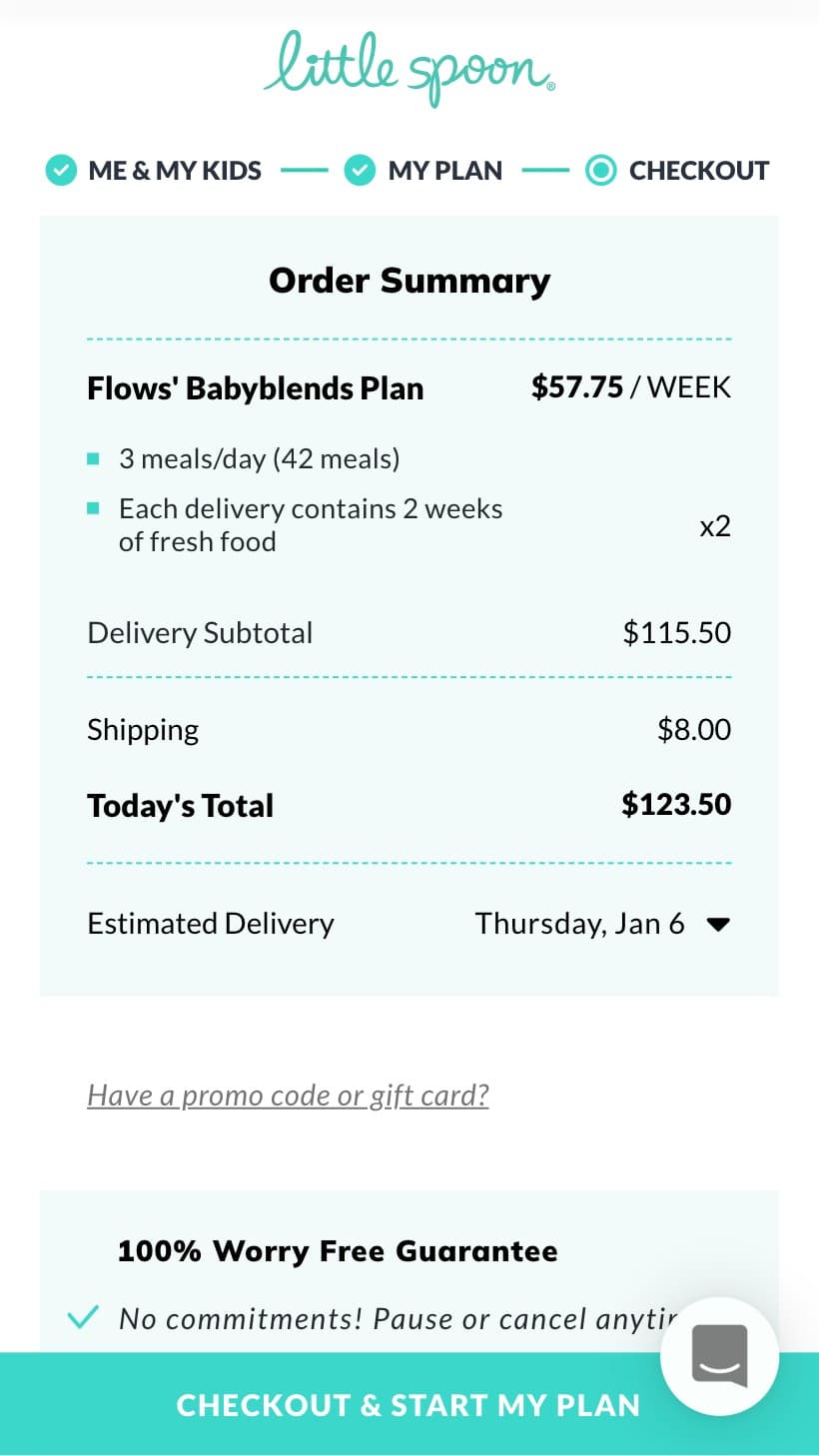Screen dimensions: 819x1456
Task: Click the 3 meals/day bullet marker
Action: coord(93,459)
